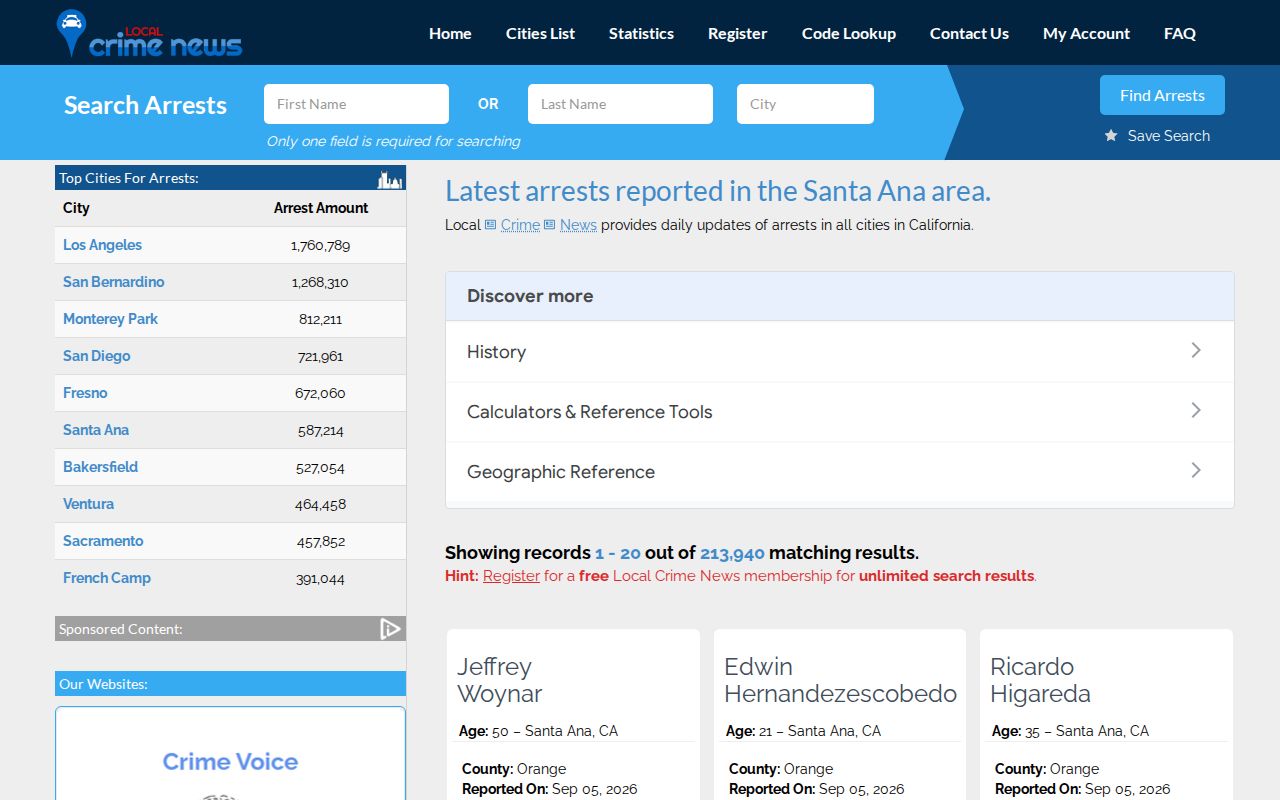
Task: Click the Arrest Amount column header
Action: [321, 208]
